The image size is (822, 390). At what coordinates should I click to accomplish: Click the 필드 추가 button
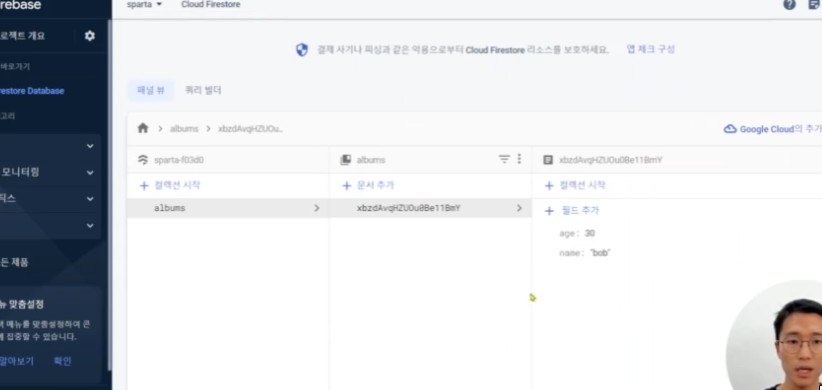[x=579, y=211]
